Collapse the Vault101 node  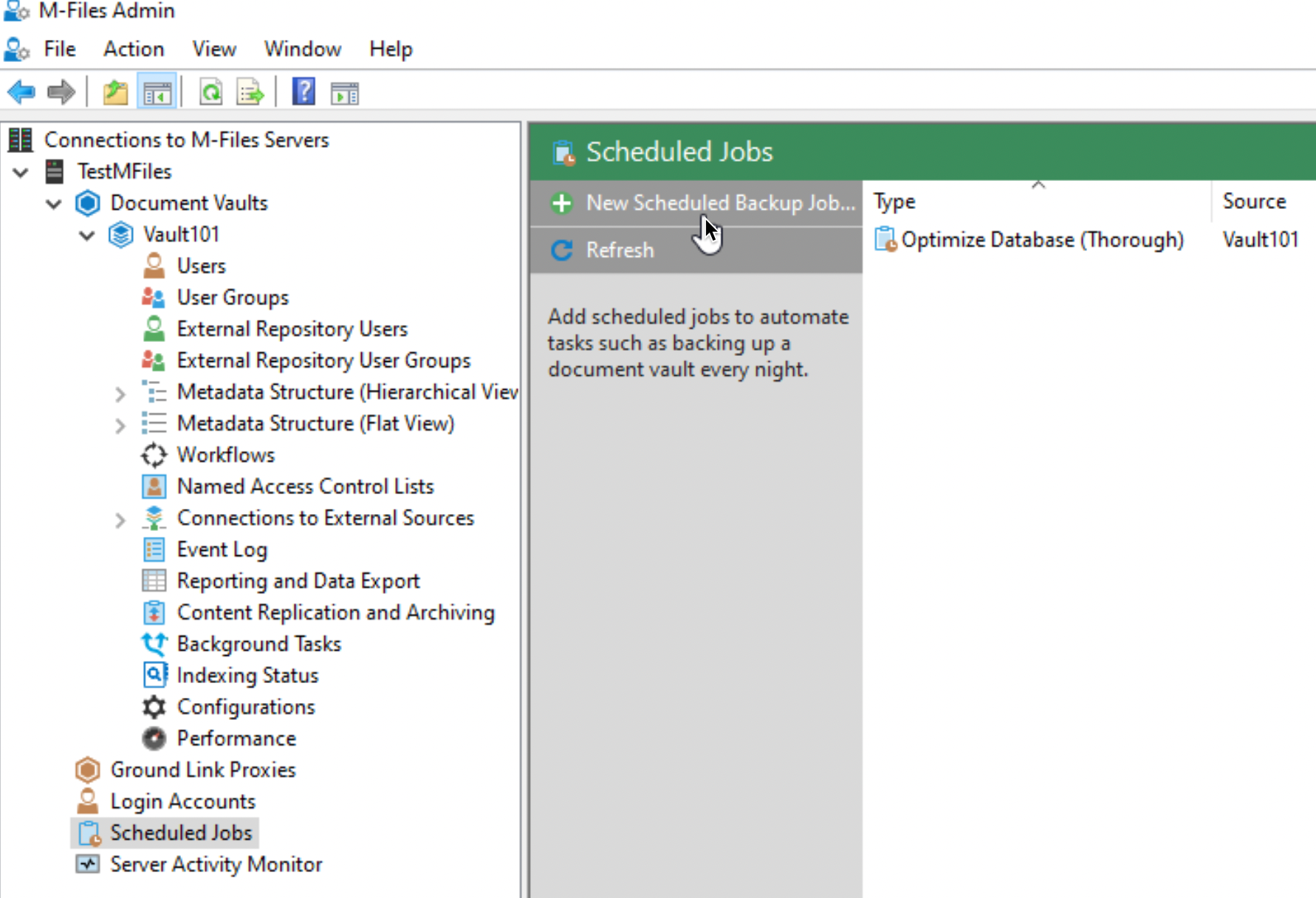pos(87,236)
